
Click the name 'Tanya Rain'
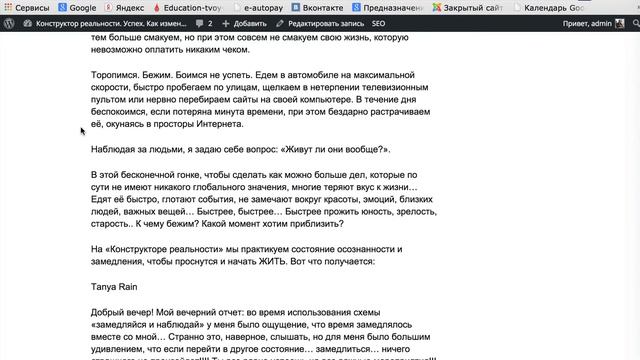pyautogui.click(x=114, y=287)
